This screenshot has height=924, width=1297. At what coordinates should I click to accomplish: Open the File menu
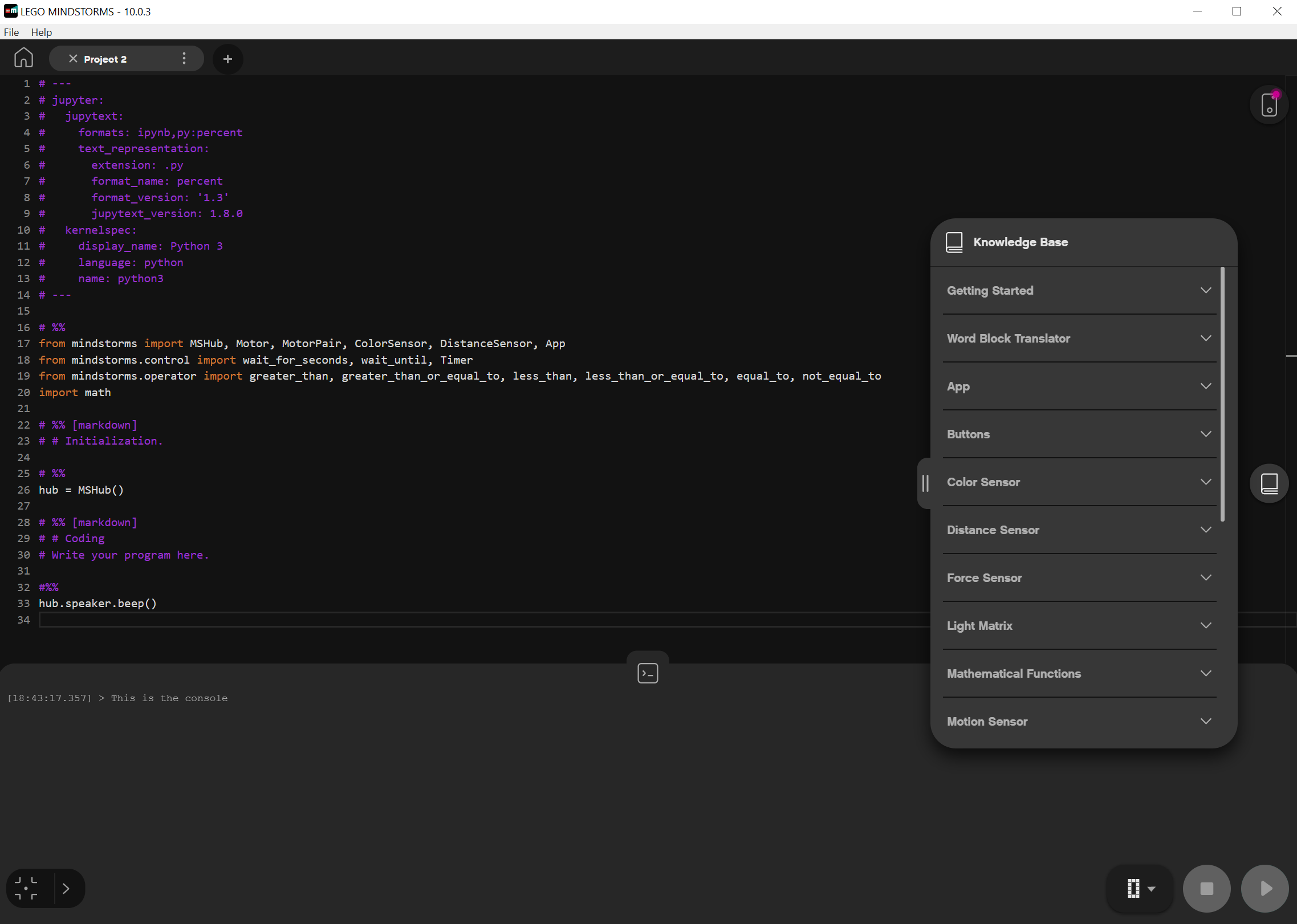[x=11, y=32]
